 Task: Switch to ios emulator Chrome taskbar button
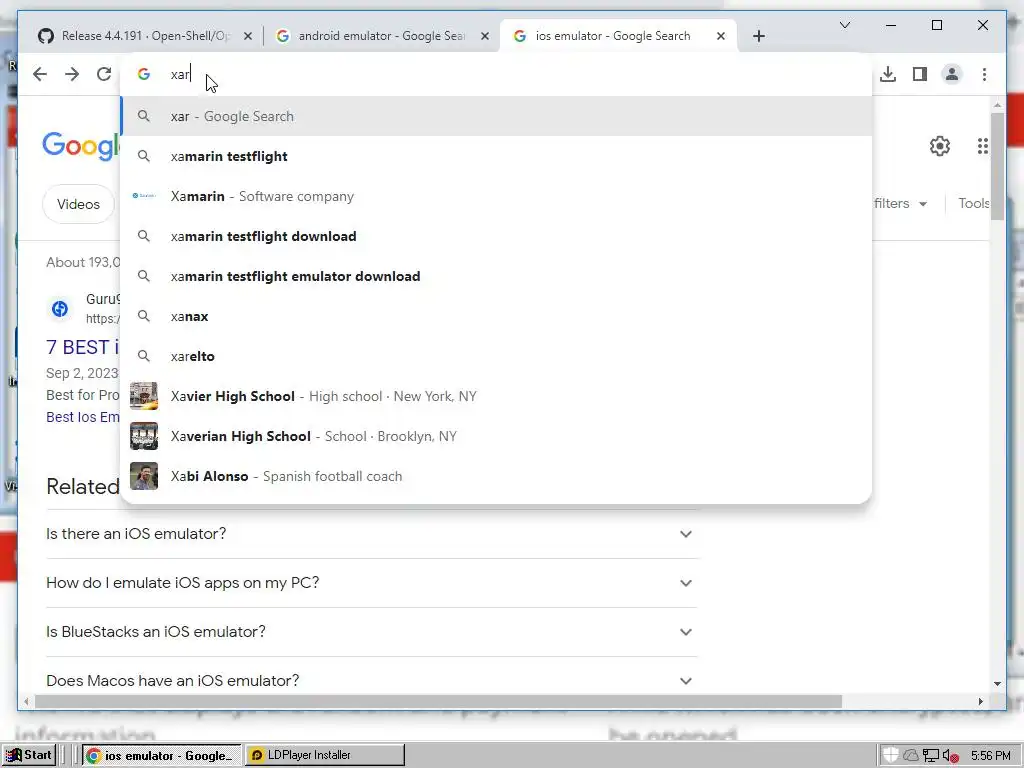click(162, 755)
